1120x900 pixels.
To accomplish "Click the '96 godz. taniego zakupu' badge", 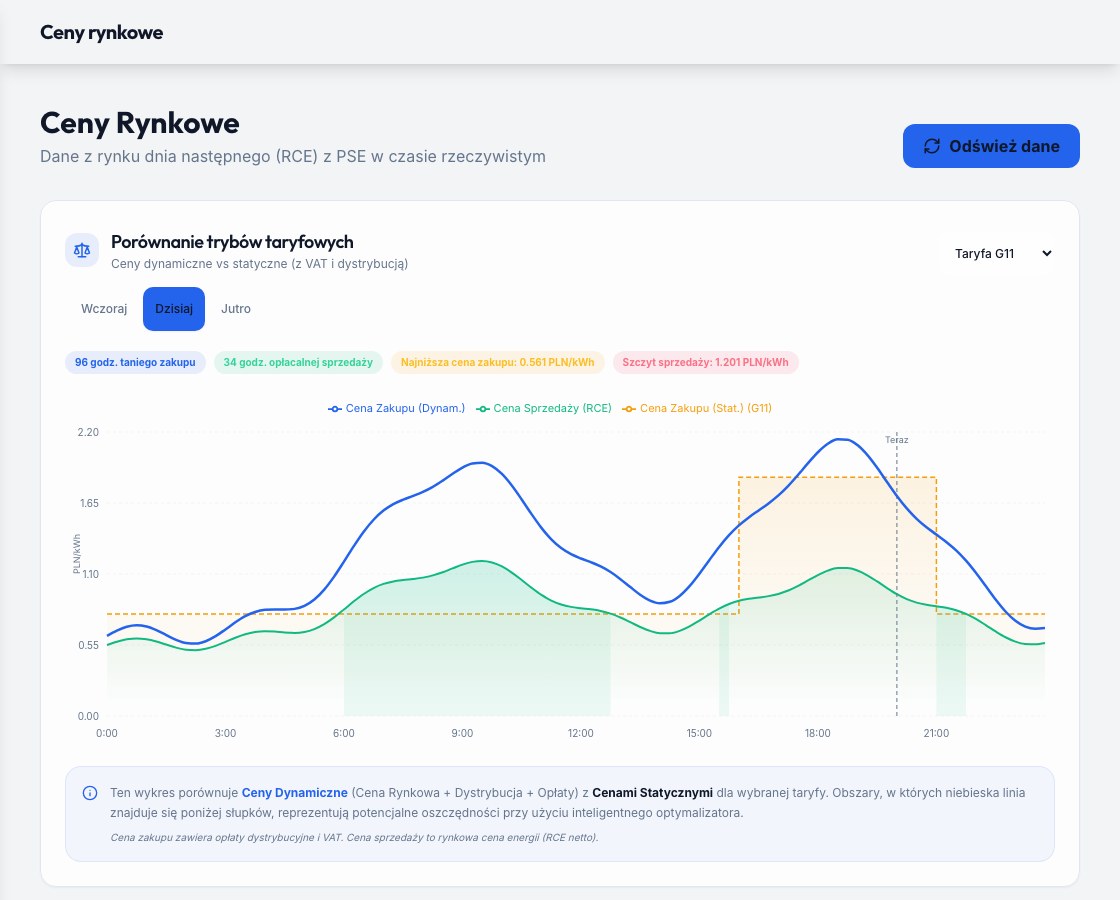I will (135, 362).
